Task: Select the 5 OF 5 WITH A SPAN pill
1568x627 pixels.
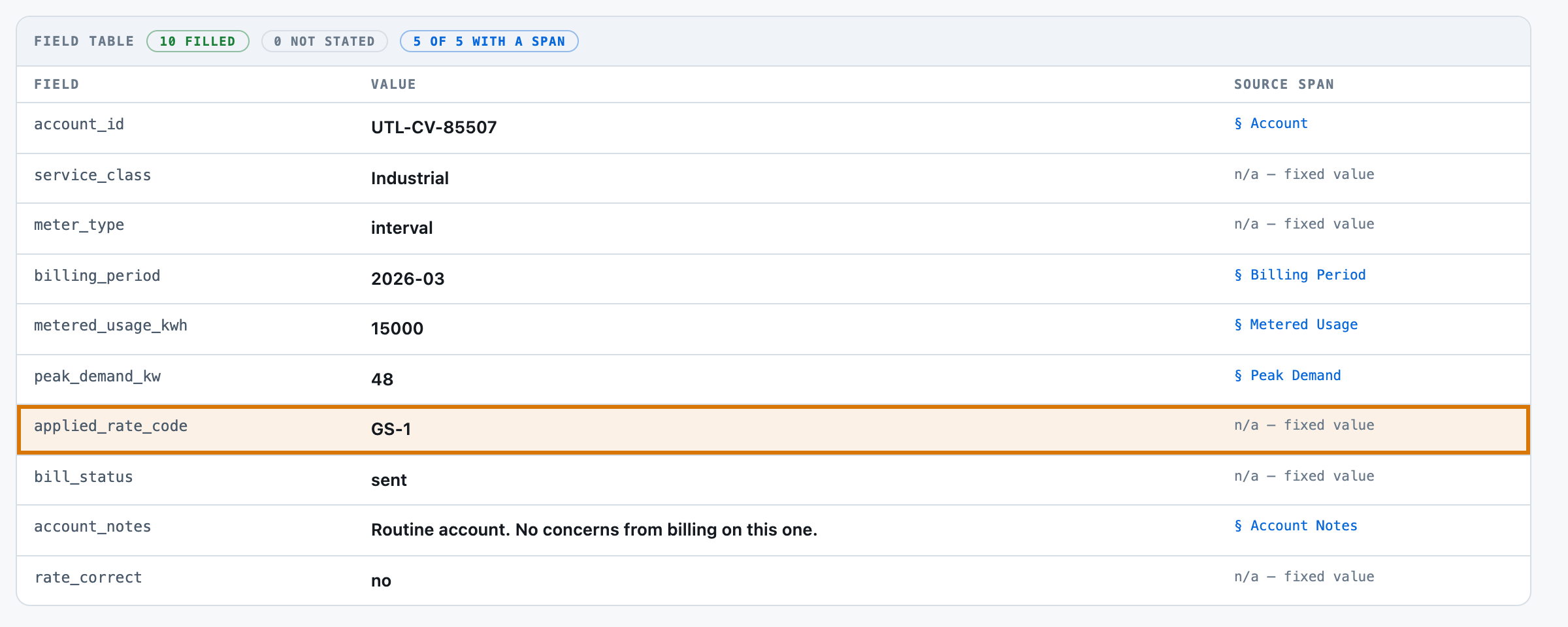Action: (x=489, y=41)
